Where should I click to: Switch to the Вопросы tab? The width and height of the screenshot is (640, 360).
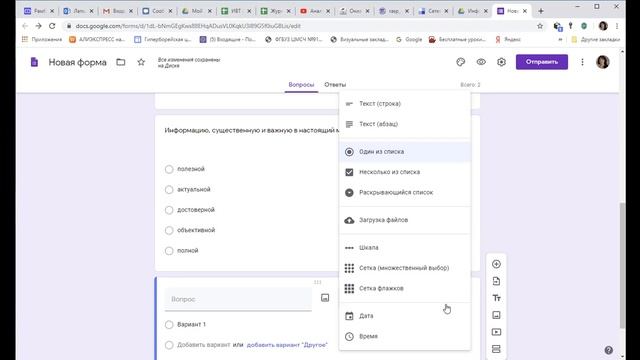tap(301, 84)
